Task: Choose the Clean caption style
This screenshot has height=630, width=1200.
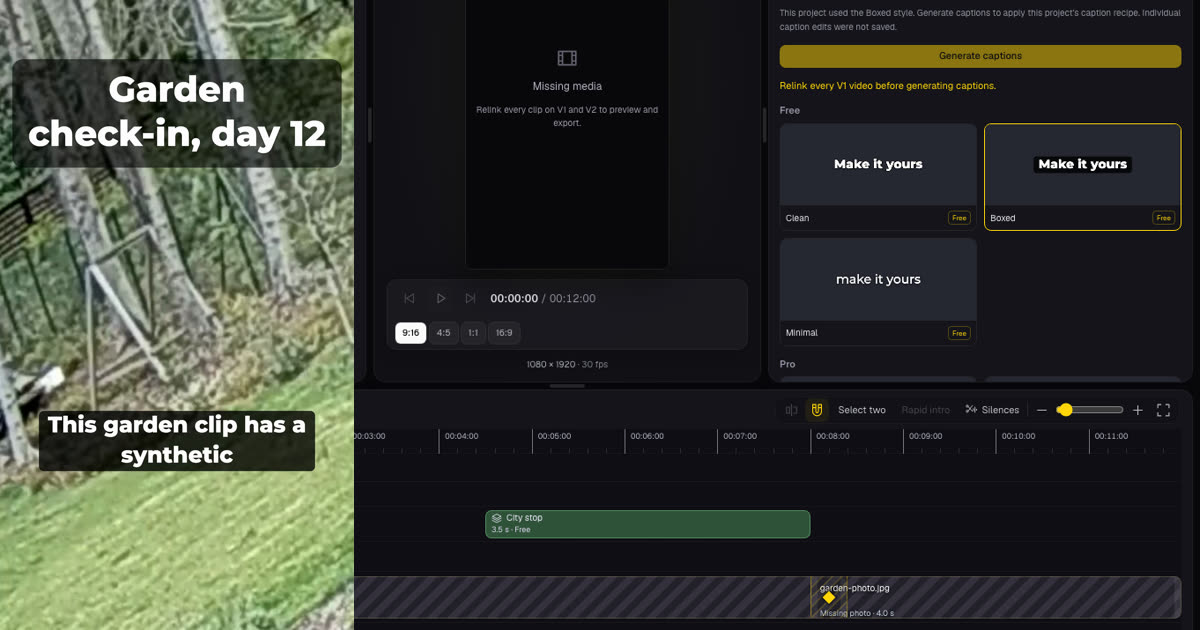Action: pyautogui.click(x=878, y=177)
